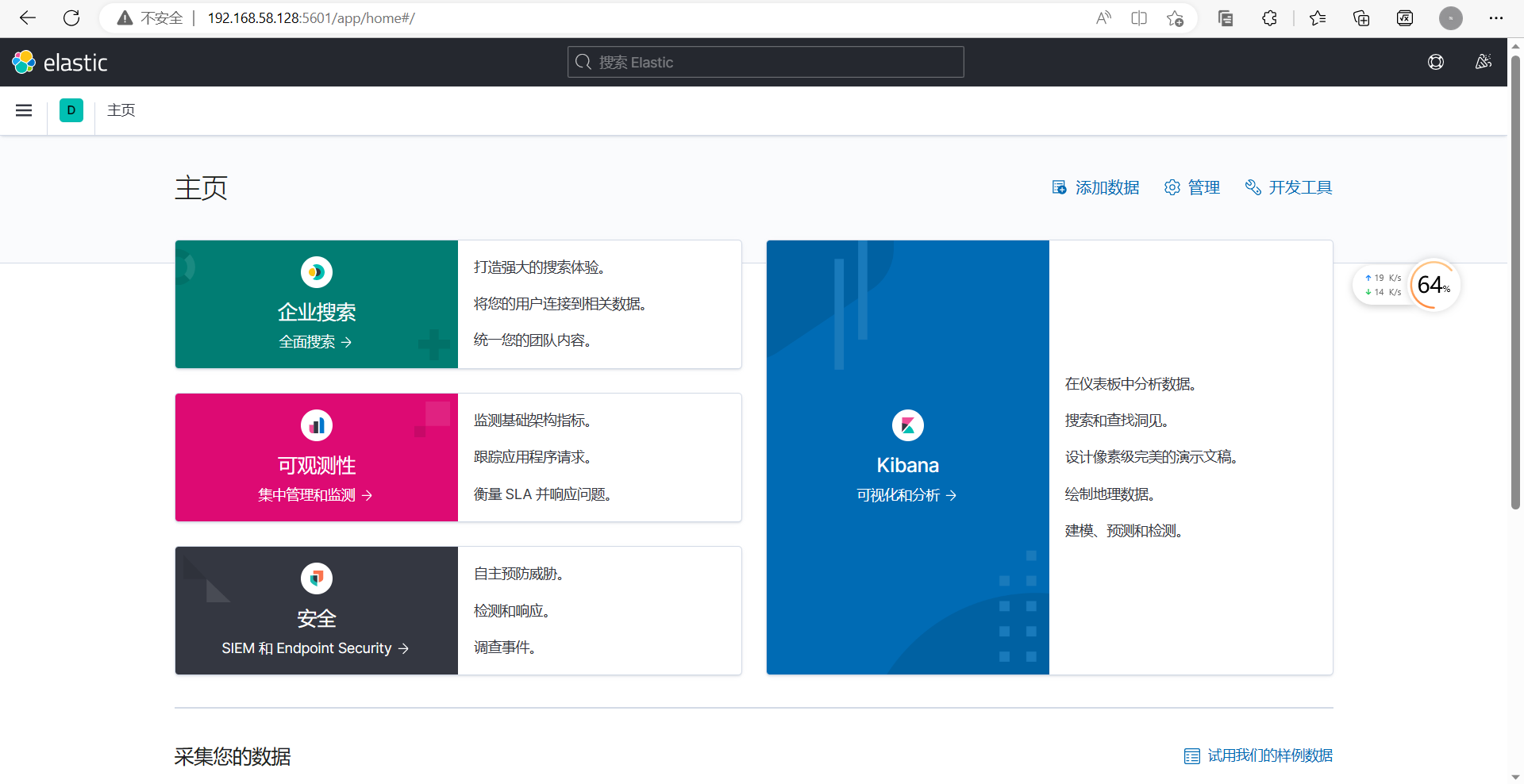The height and width of the screenshot is (784, 1524).
Task: Click the browser address bar URL
Action: (x=311, y=18)
